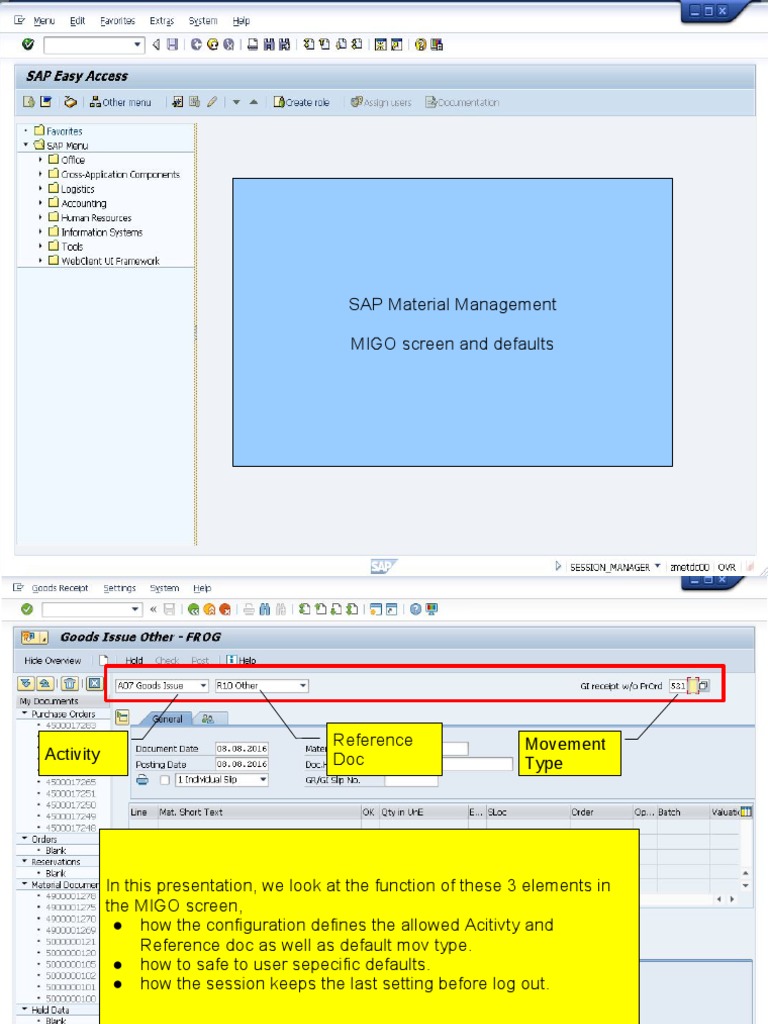The width and height of the screenshot is (768, 1024).
Task: Click search help icon beside movement type
Action: 703,686
